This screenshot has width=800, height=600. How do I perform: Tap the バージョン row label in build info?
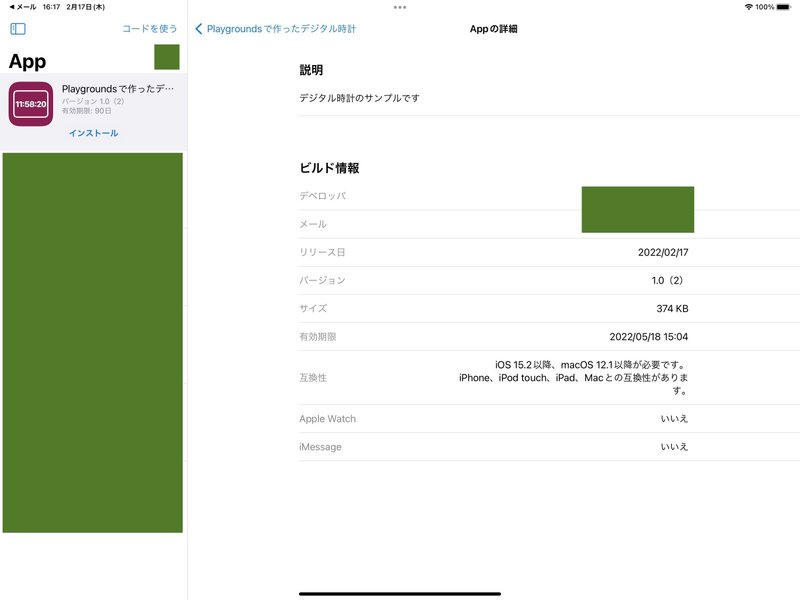322,281
